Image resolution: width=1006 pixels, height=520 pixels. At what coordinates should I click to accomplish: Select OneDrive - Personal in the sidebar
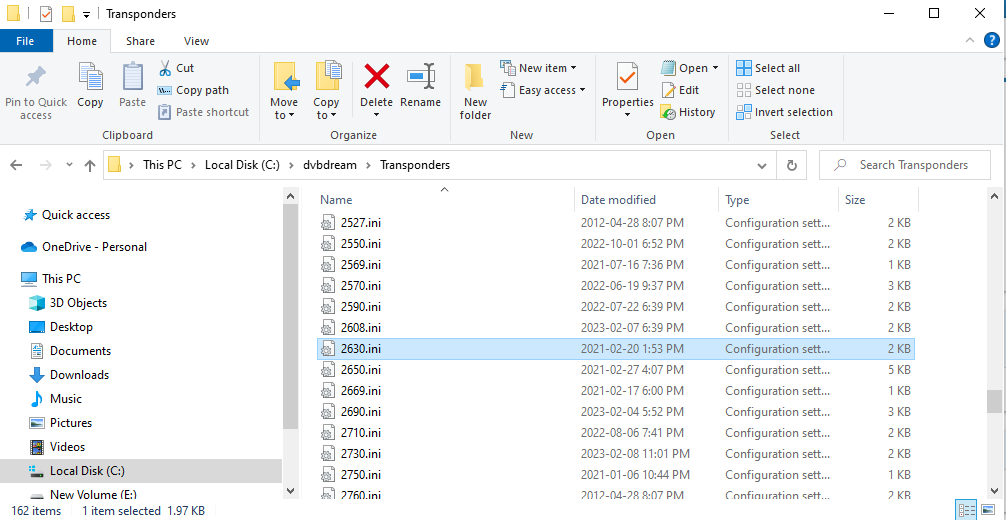(x=84, y=247)
